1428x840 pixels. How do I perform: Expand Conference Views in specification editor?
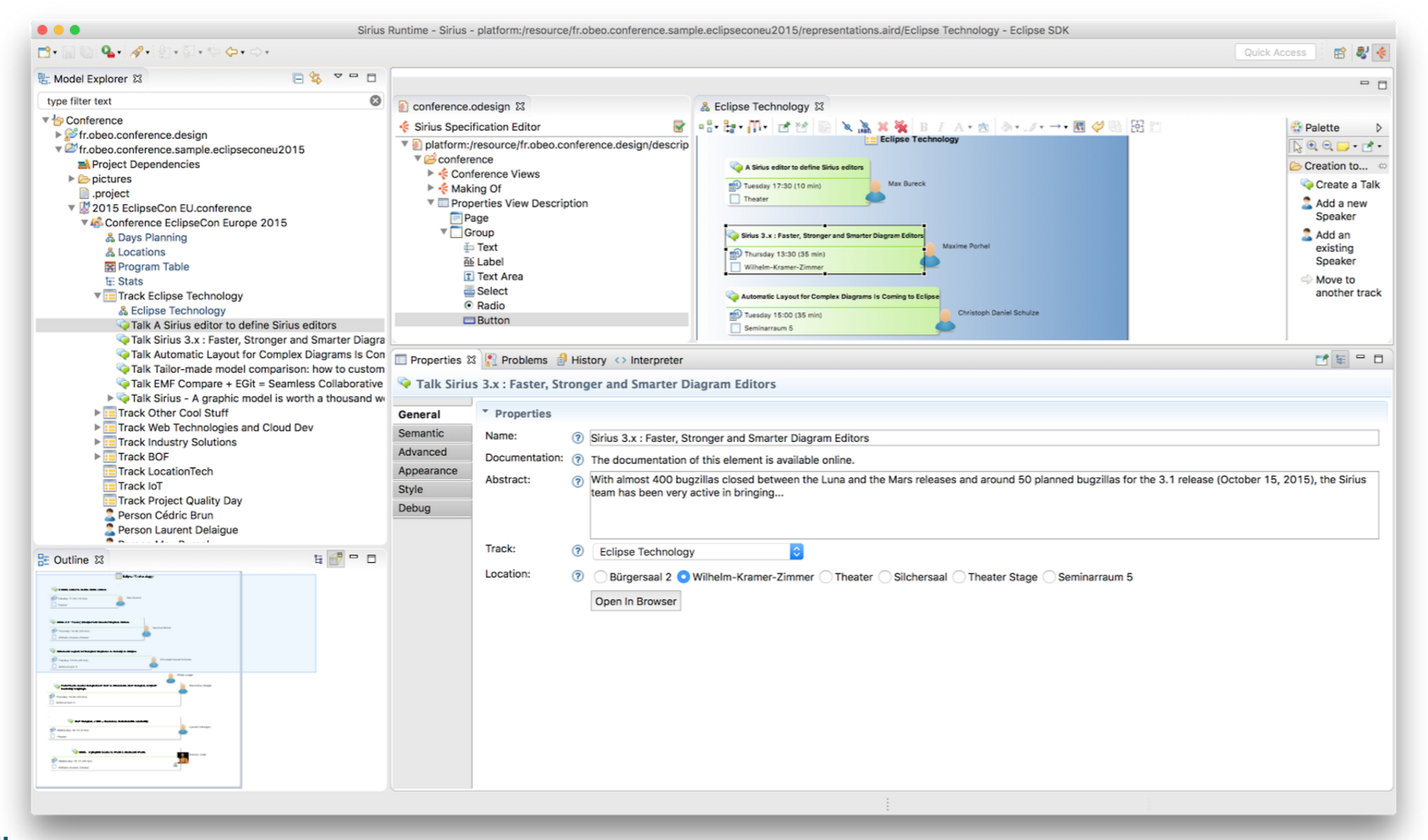point(430,174)
